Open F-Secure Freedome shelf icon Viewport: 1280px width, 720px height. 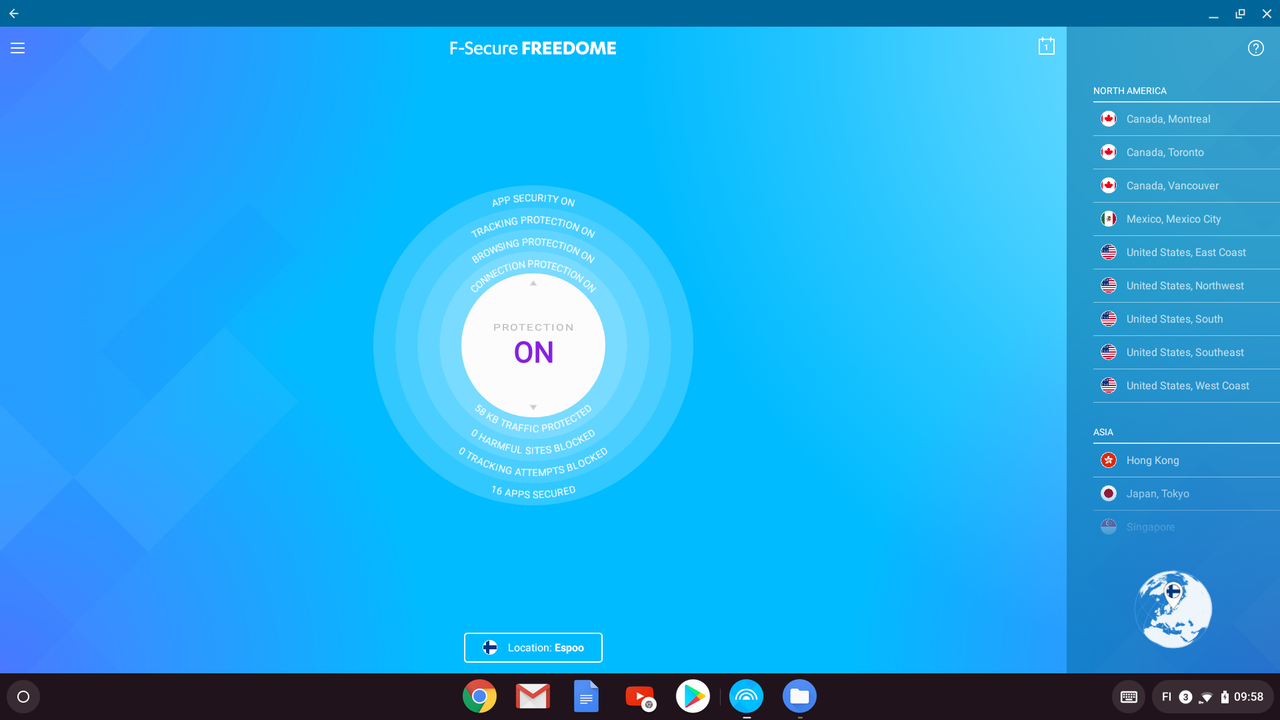click(746, 696)
